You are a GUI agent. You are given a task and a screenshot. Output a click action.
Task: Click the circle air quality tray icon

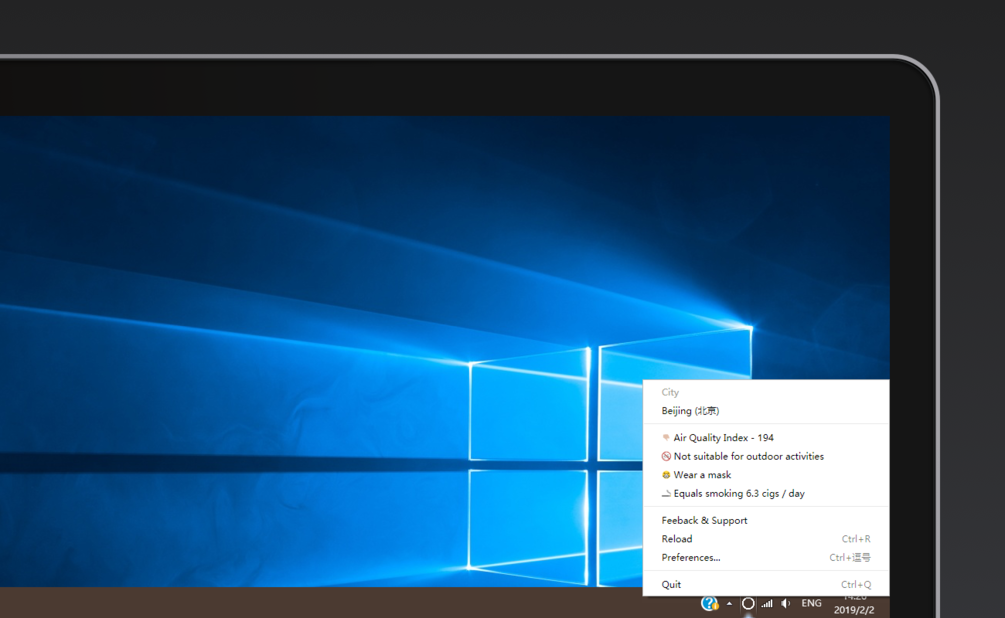pyautogui.click(x=748, y=603)
